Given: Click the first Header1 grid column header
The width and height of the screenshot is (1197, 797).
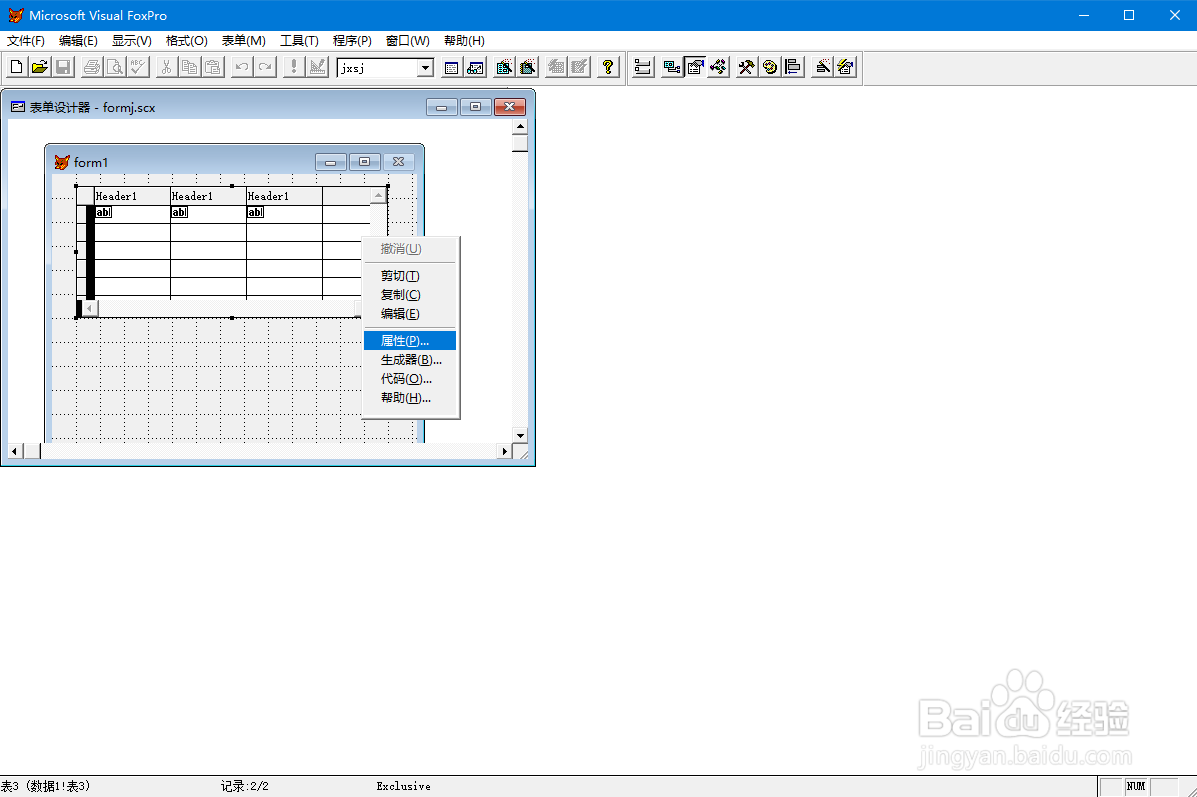Looking at the screenshot, I should 132,196.
